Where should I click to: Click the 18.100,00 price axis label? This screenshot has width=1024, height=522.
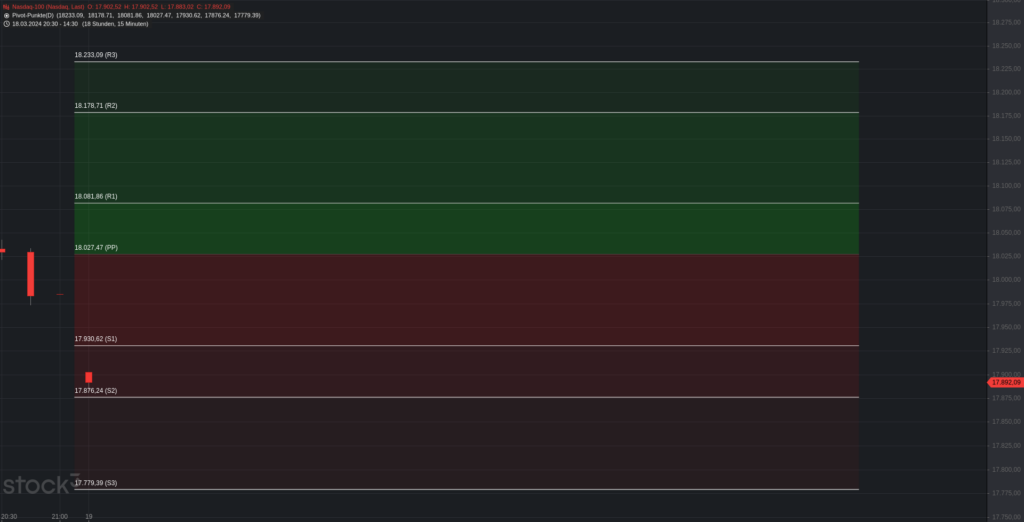coord(1004,186)
